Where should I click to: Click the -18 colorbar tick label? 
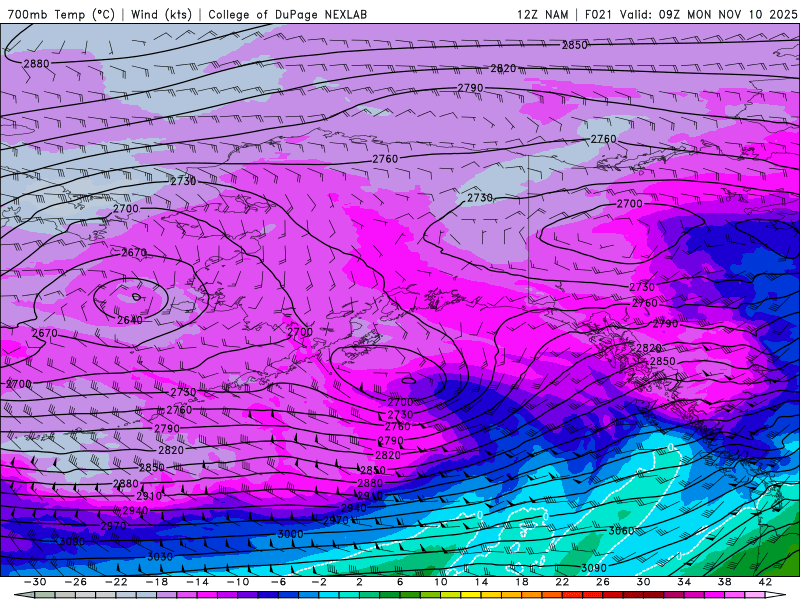157,582
